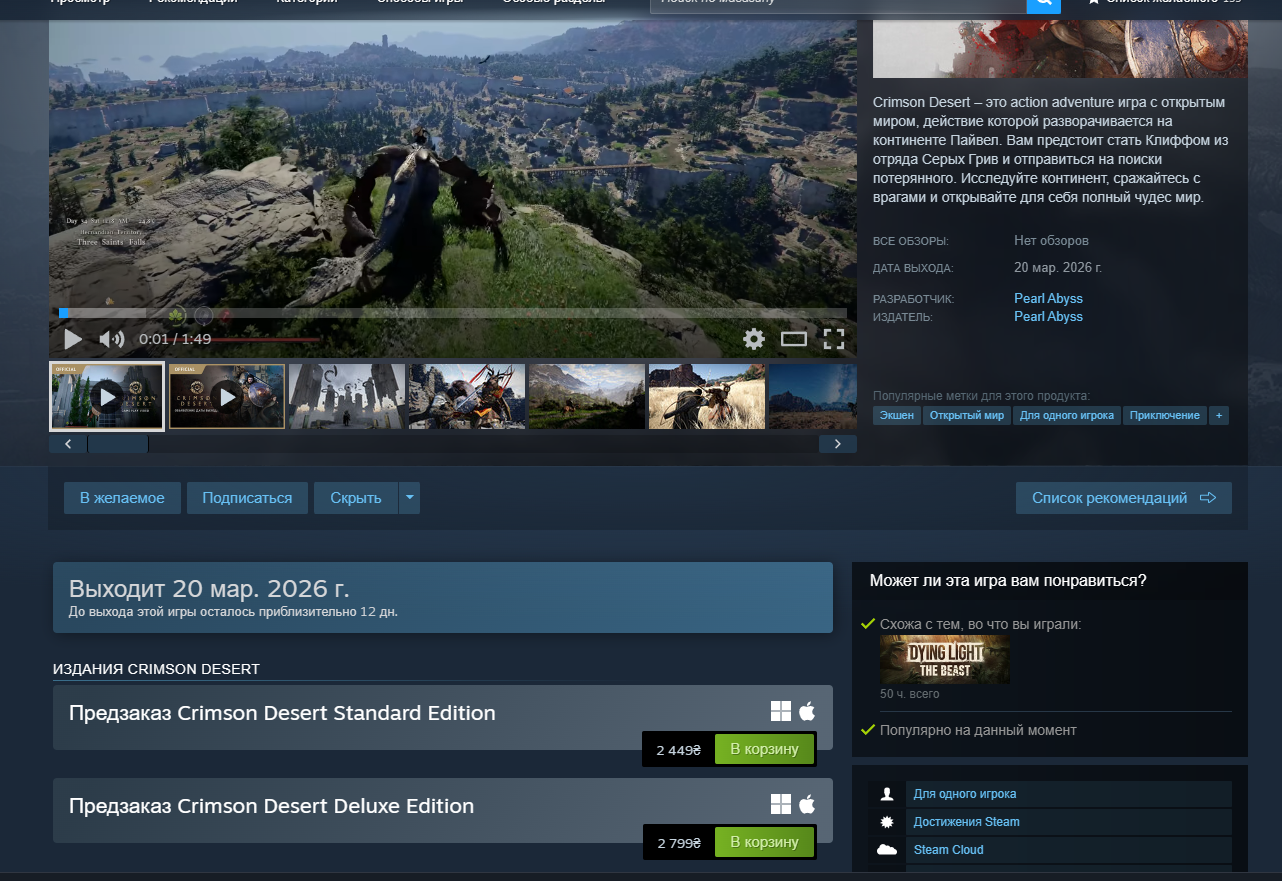Open Для одного игрока feature link
The height and width of the screenshot is (881, 1282).
click(965, 794)
